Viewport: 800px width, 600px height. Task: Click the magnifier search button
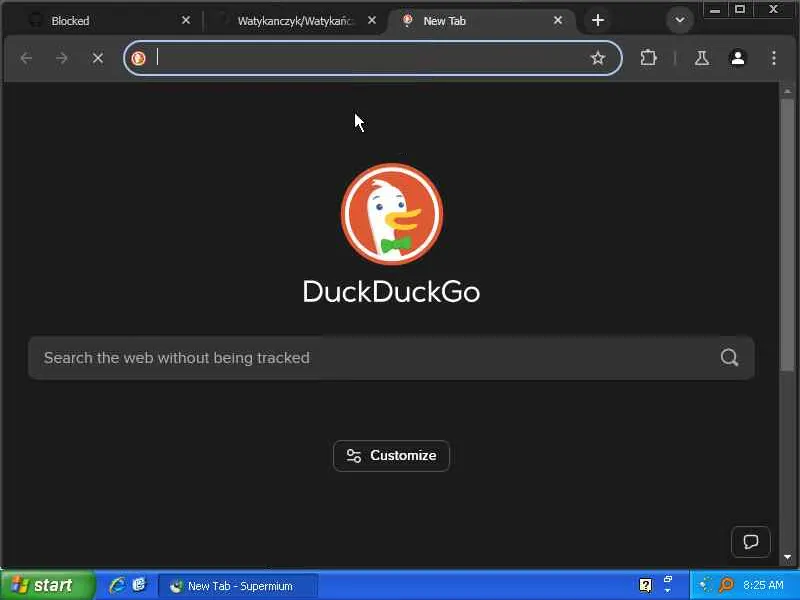point(730,358)
